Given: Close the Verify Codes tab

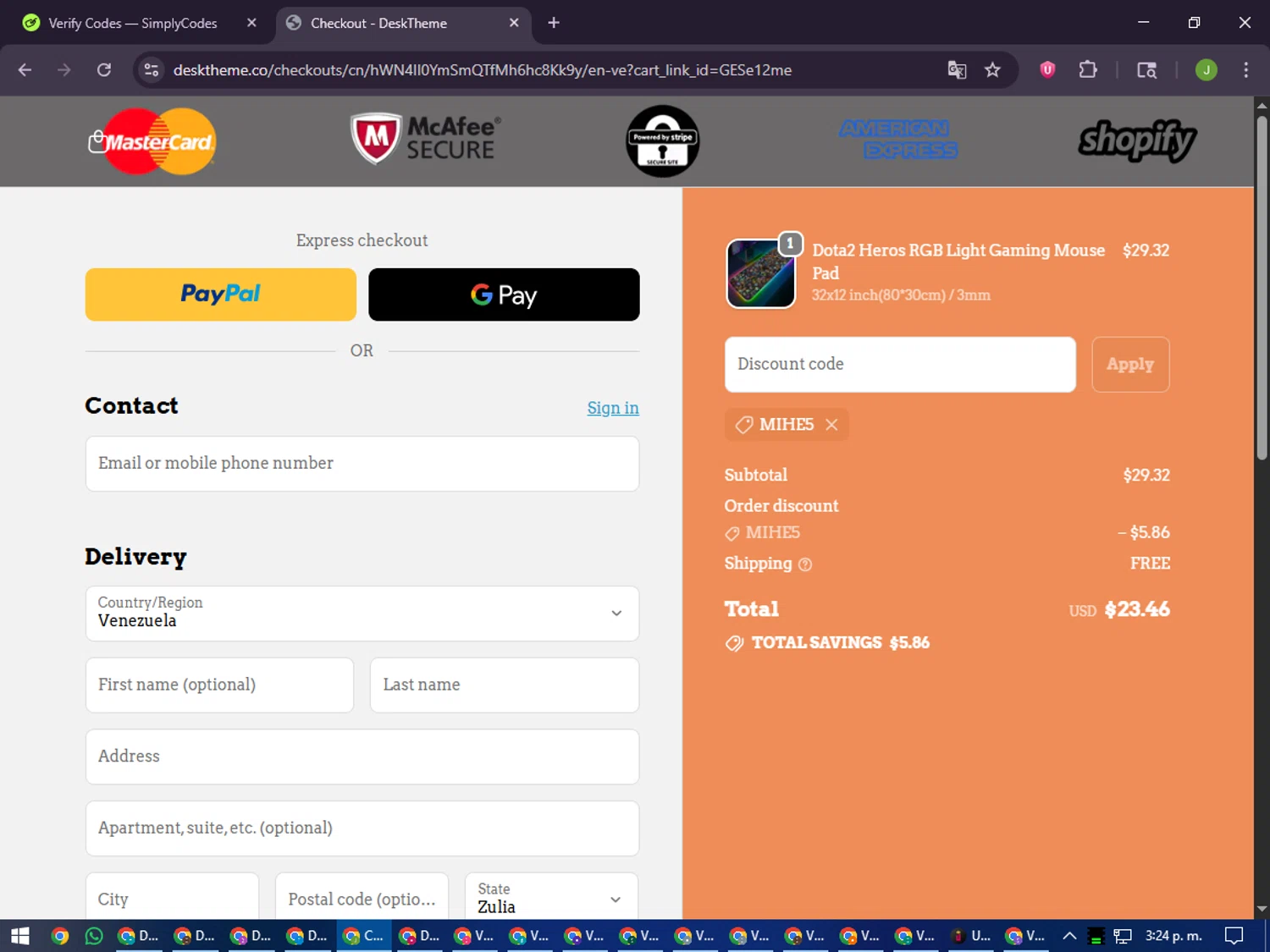Looking at the screenshot, I should point(251,23).
